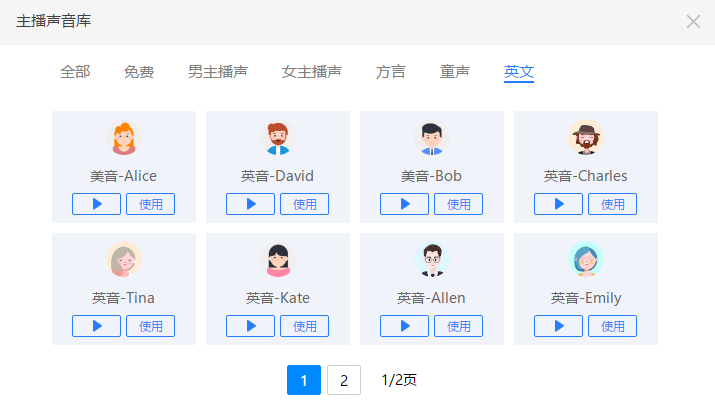Click 使用 for the 英音-Kate voice
This screenshot has height=415, width=715.
[305, 326]
